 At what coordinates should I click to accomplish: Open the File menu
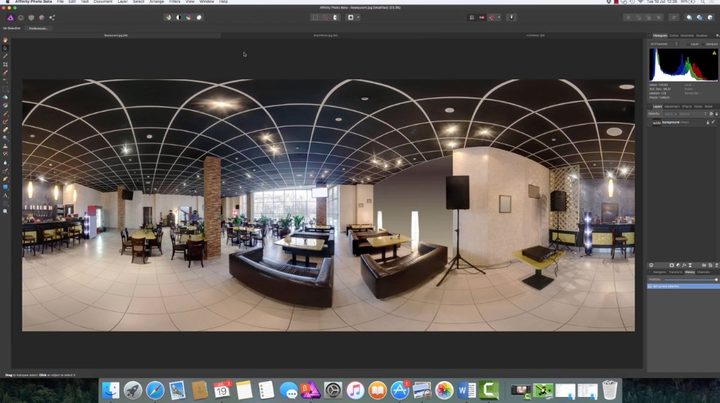(x=60, y=2)
